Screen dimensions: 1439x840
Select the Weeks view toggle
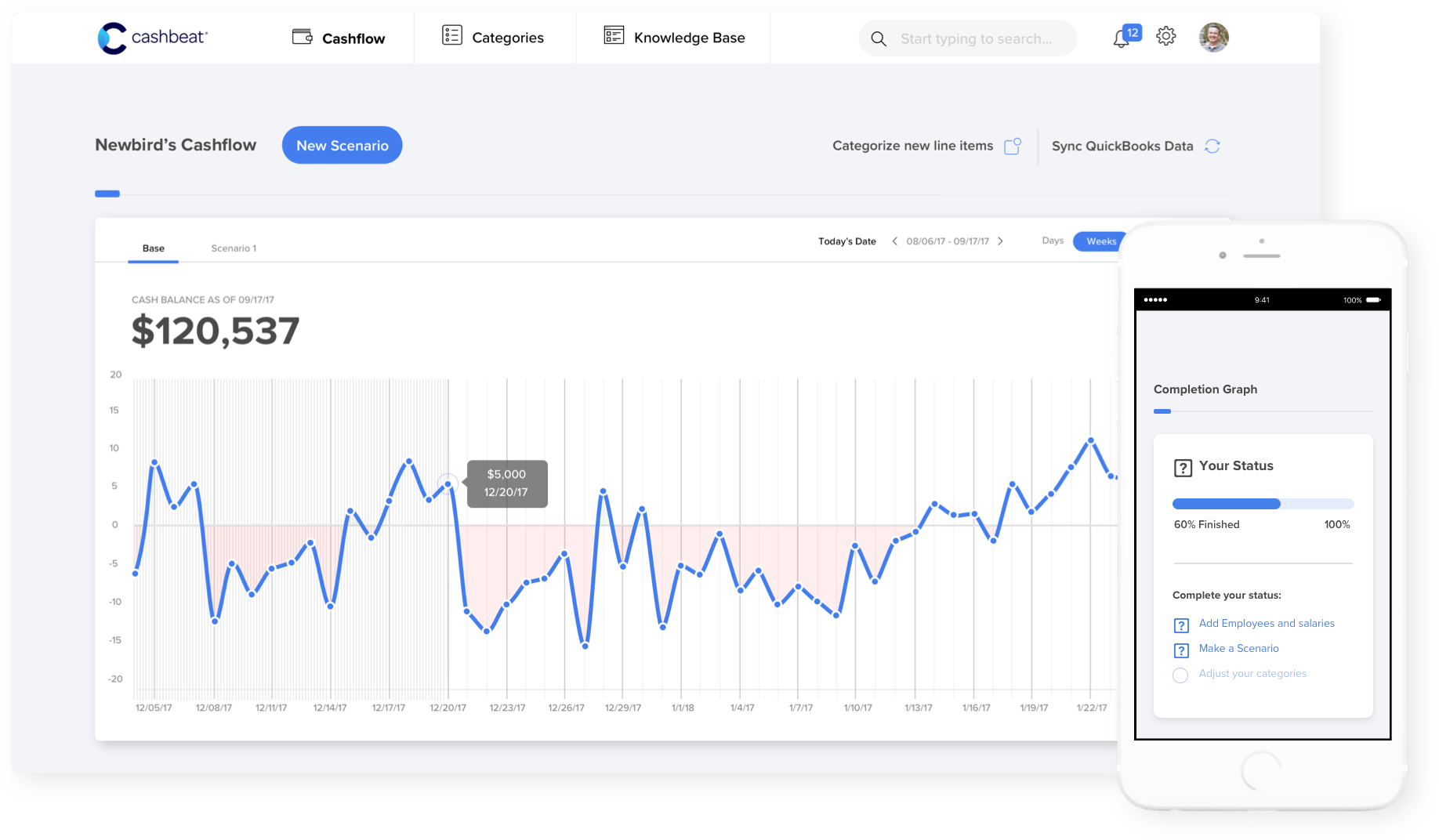(1100, 241)
